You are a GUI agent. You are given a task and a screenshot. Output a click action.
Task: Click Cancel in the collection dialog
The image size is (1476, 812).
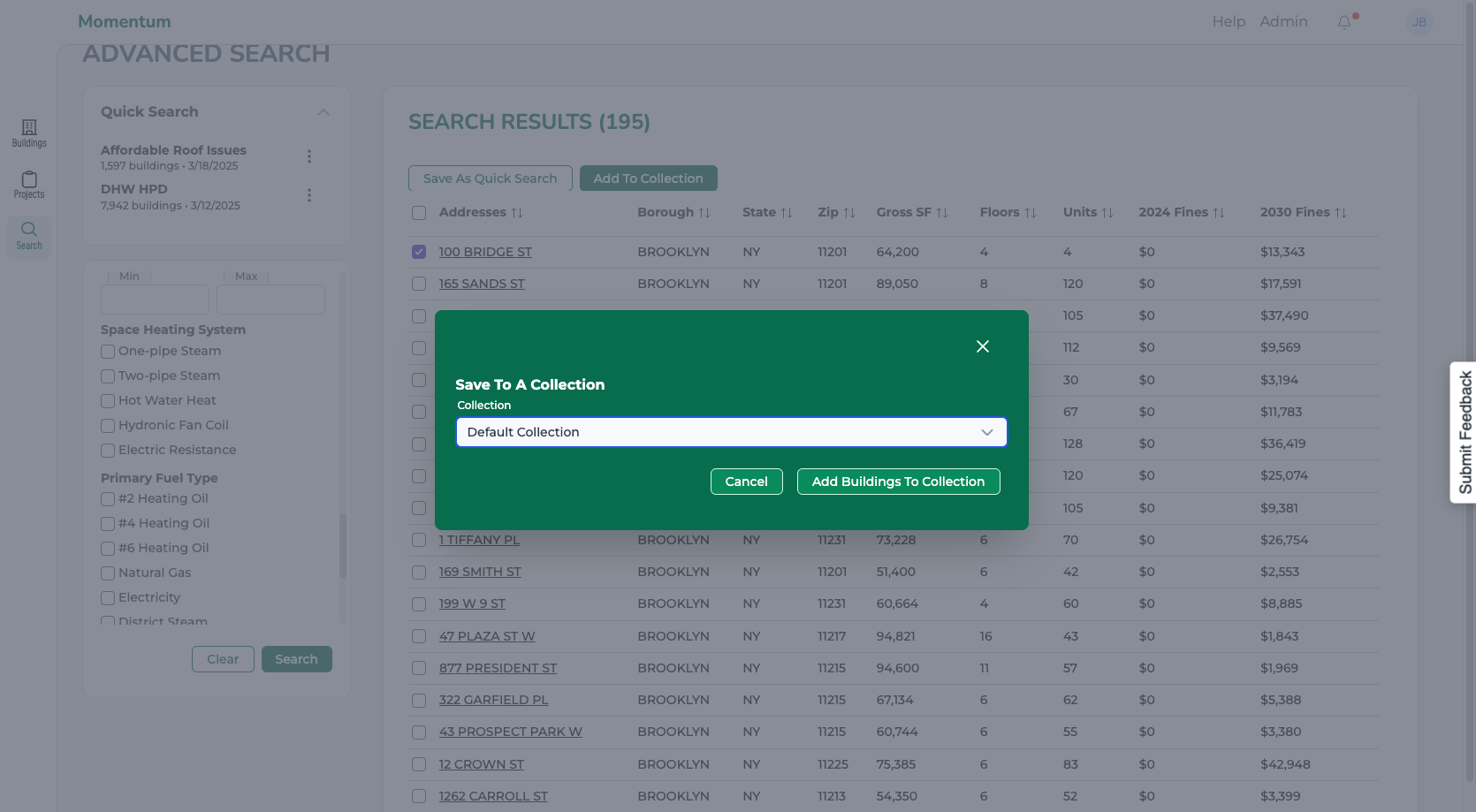tap(747, 482)
